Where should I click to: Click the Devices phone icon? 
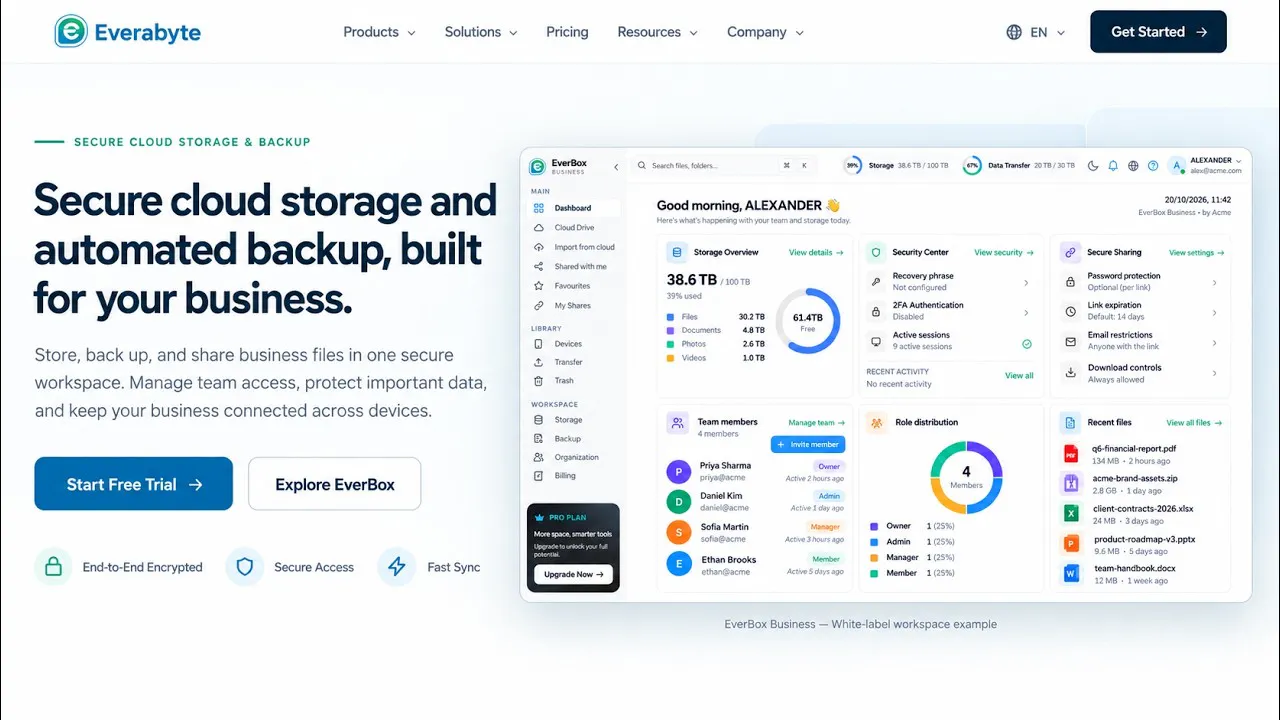pyautogui.click(x=539, y=344)
